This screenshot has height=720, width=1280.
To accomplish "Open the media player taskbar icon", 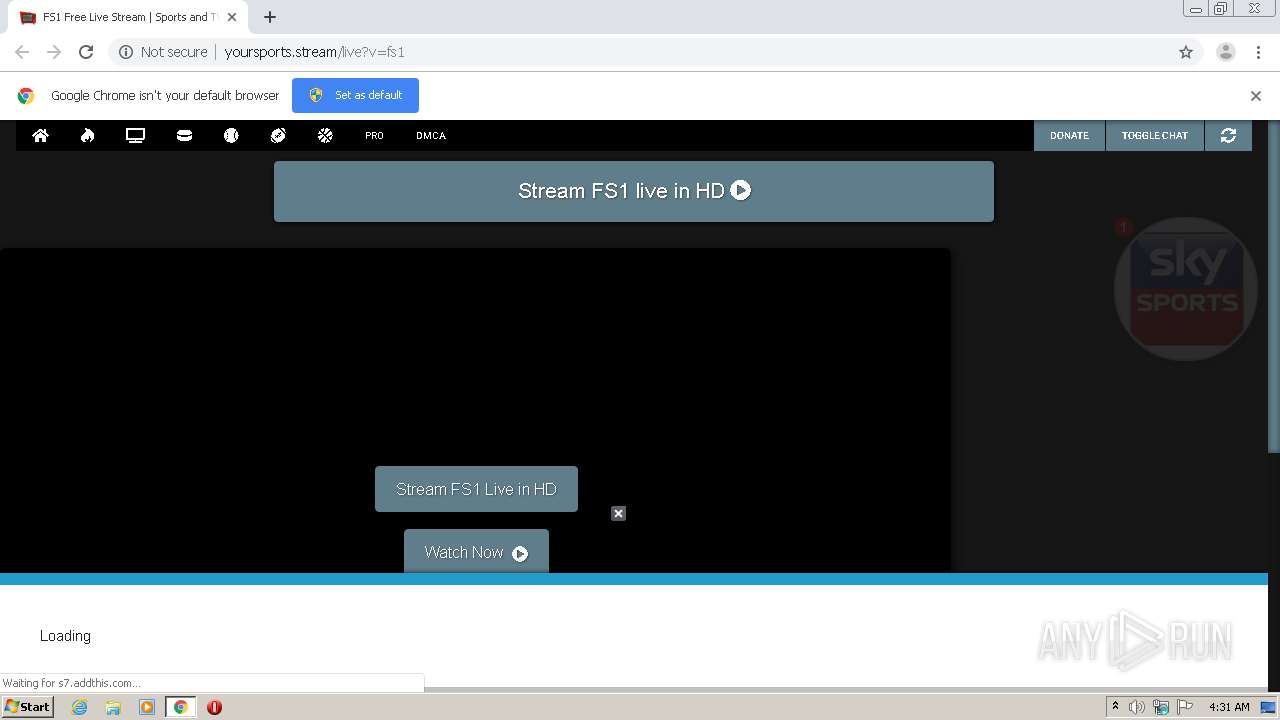I will (x=147, y=707).
